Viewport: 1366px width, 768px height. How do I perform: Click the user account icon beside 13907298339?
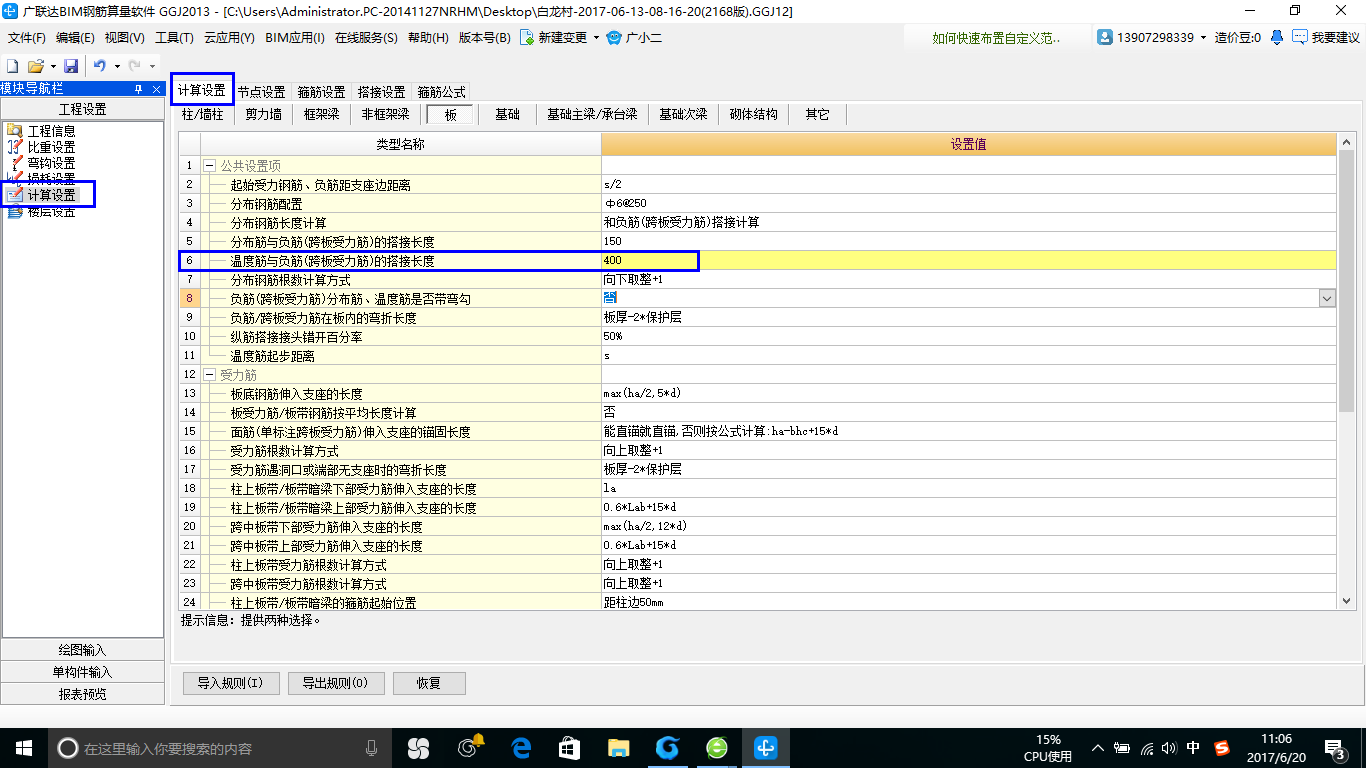pos(1105,37)
